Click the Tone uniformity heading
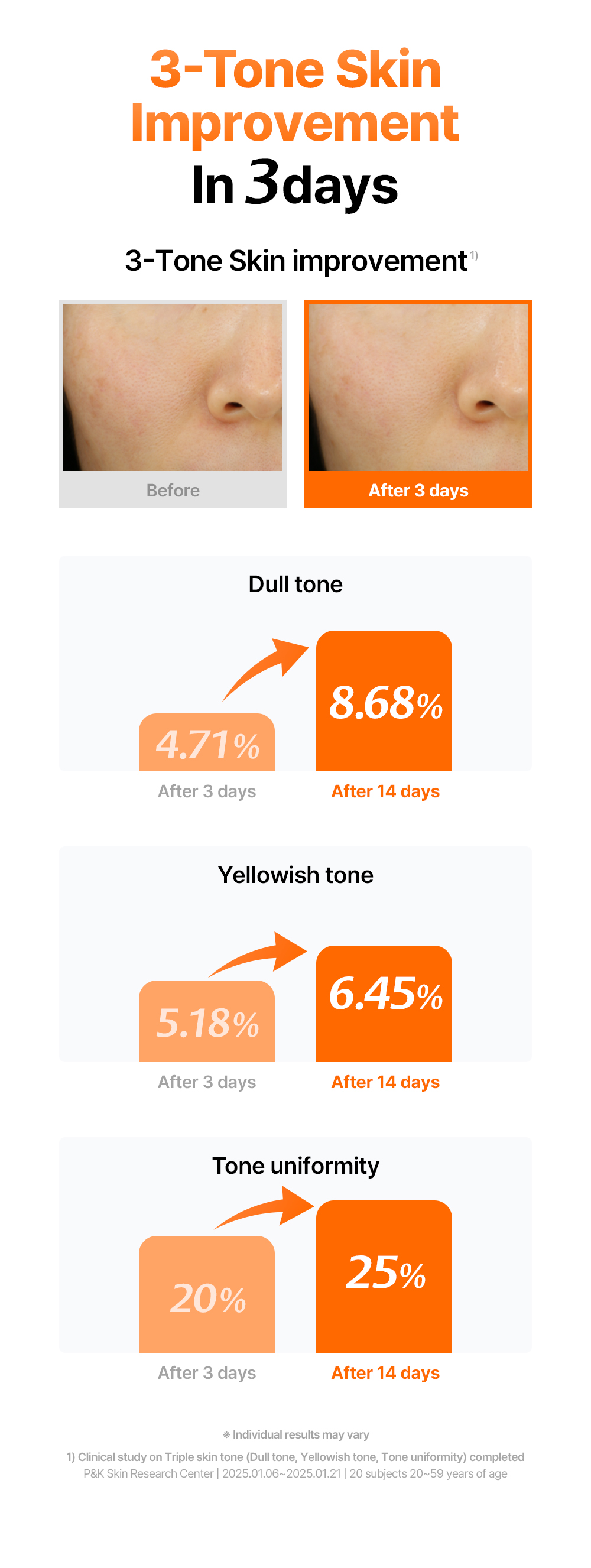This screenshot has width=591, height=1568. [x=295, y=1166]
